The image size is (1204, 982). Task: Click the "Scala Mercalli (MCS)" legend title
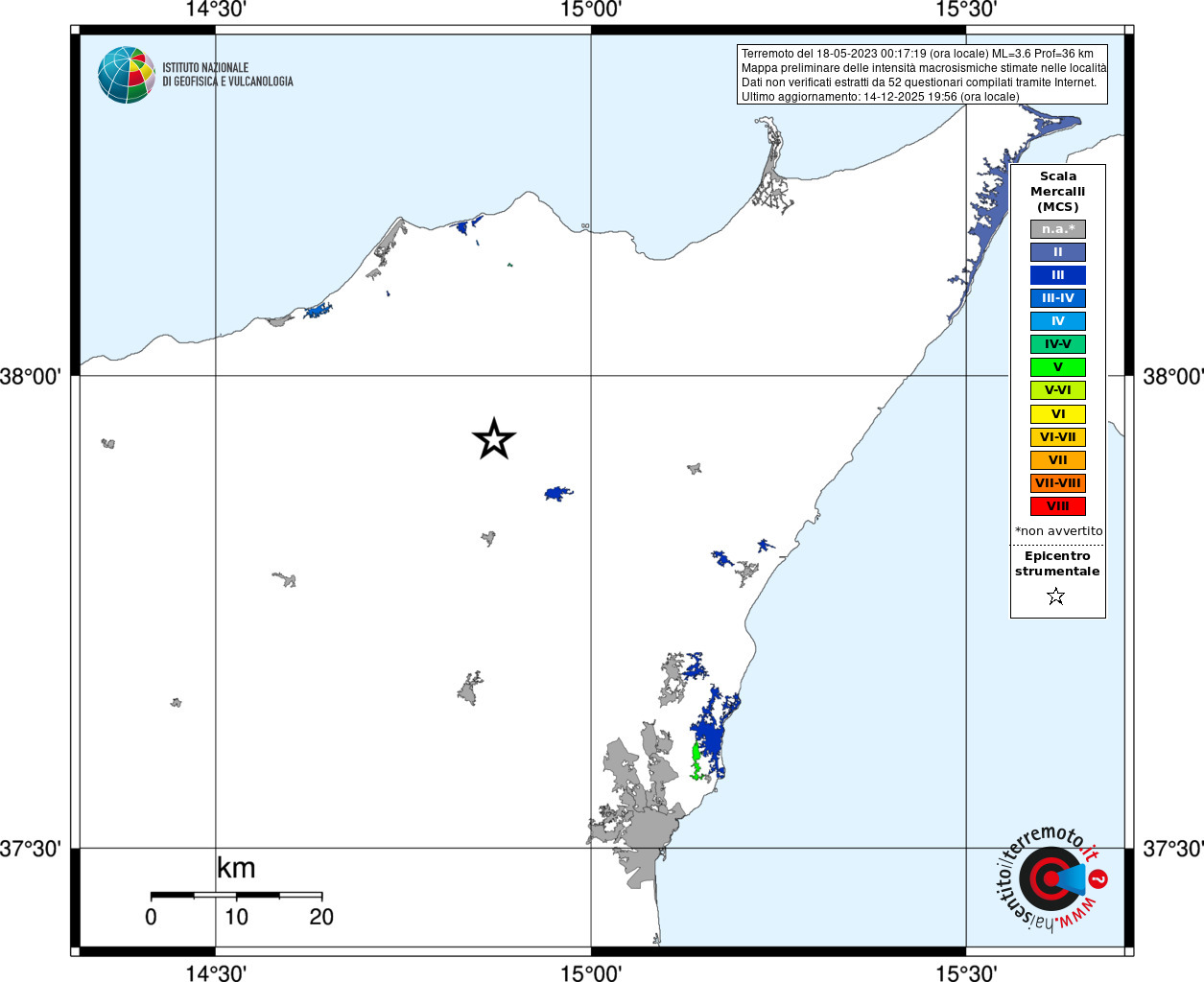pos(1058,191)
